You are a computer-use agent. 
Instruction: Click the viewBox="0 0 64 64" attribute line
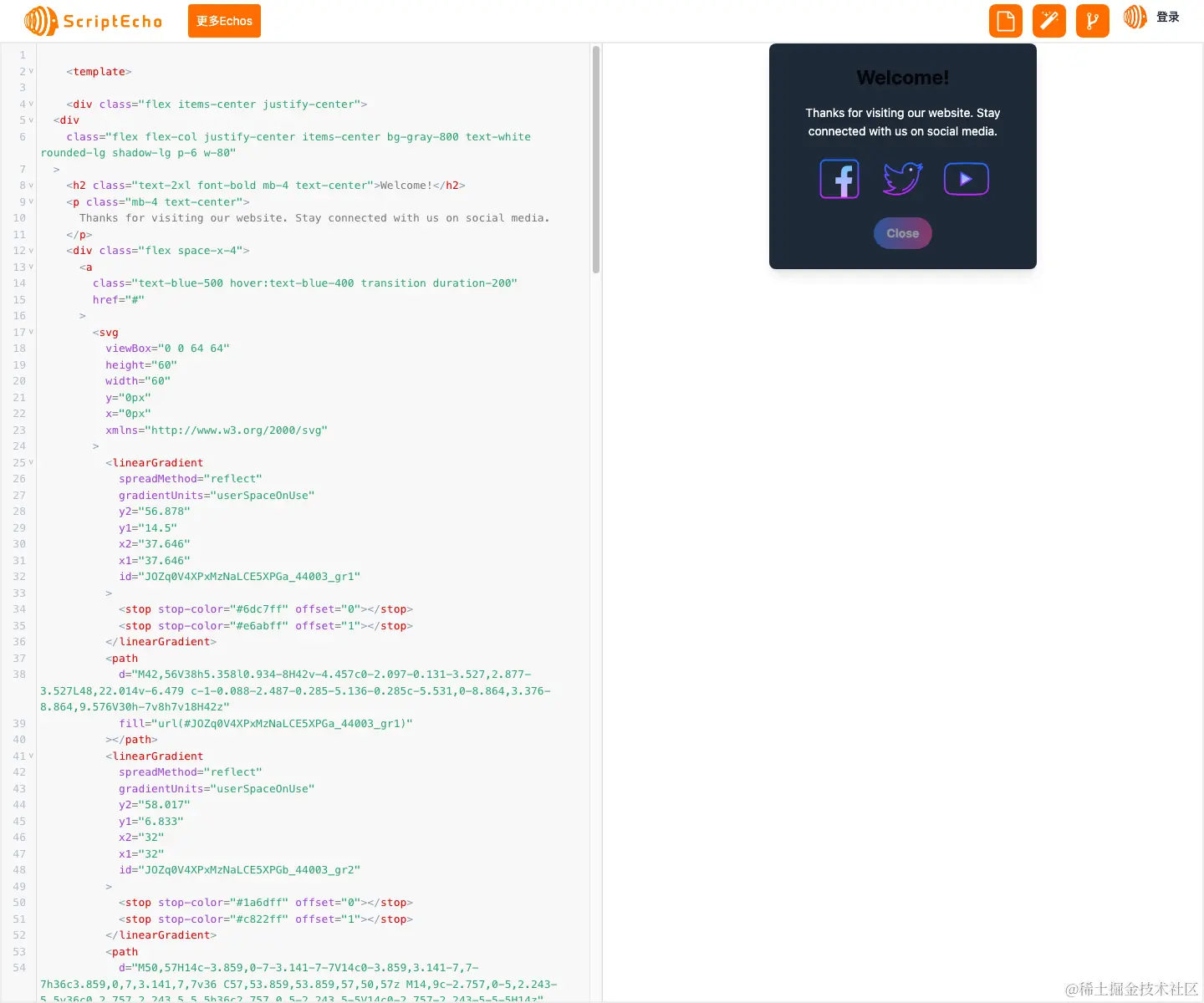coord(167,349)
